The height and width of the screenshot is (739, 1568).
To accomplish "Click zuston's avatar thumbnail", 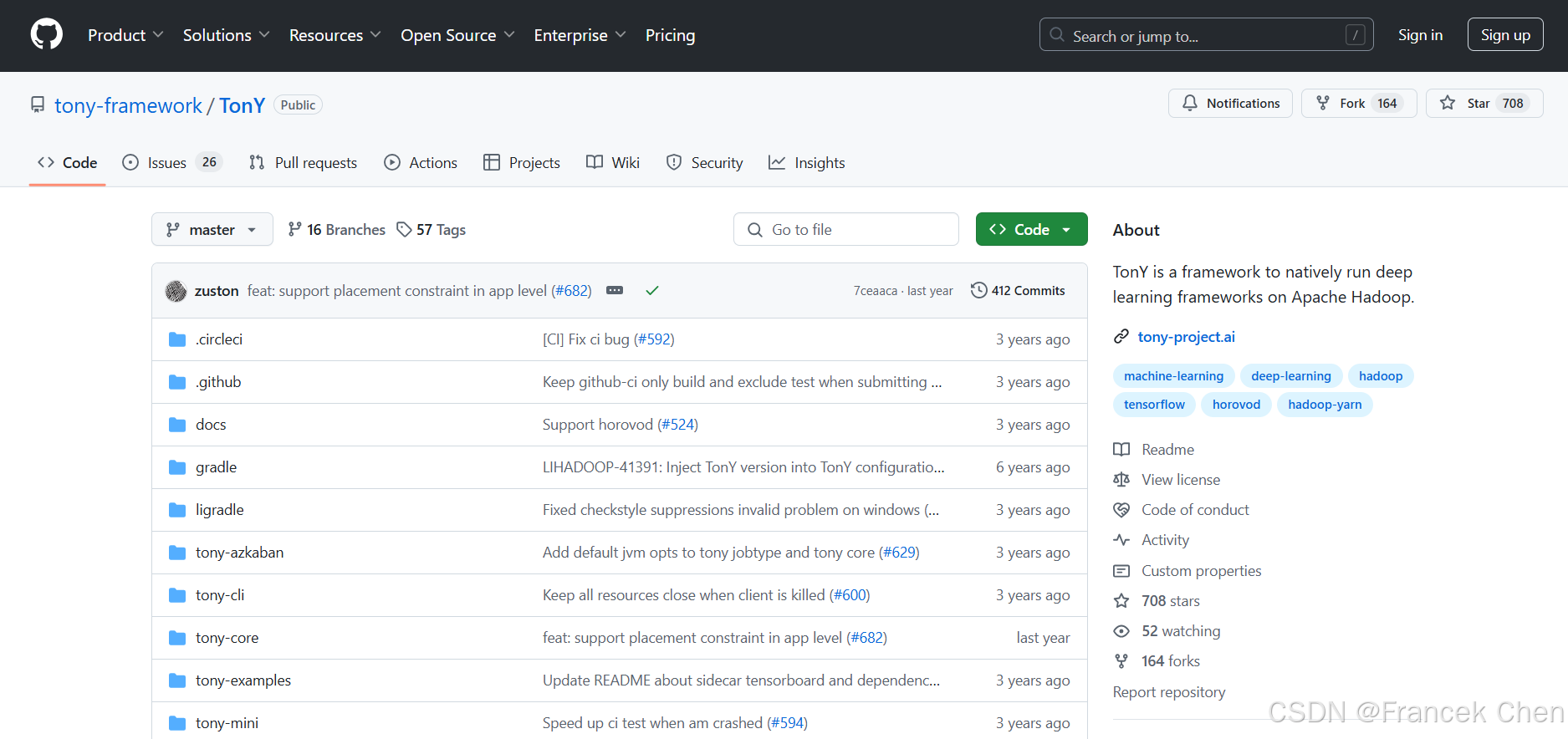I will click(x=176, y=291).
